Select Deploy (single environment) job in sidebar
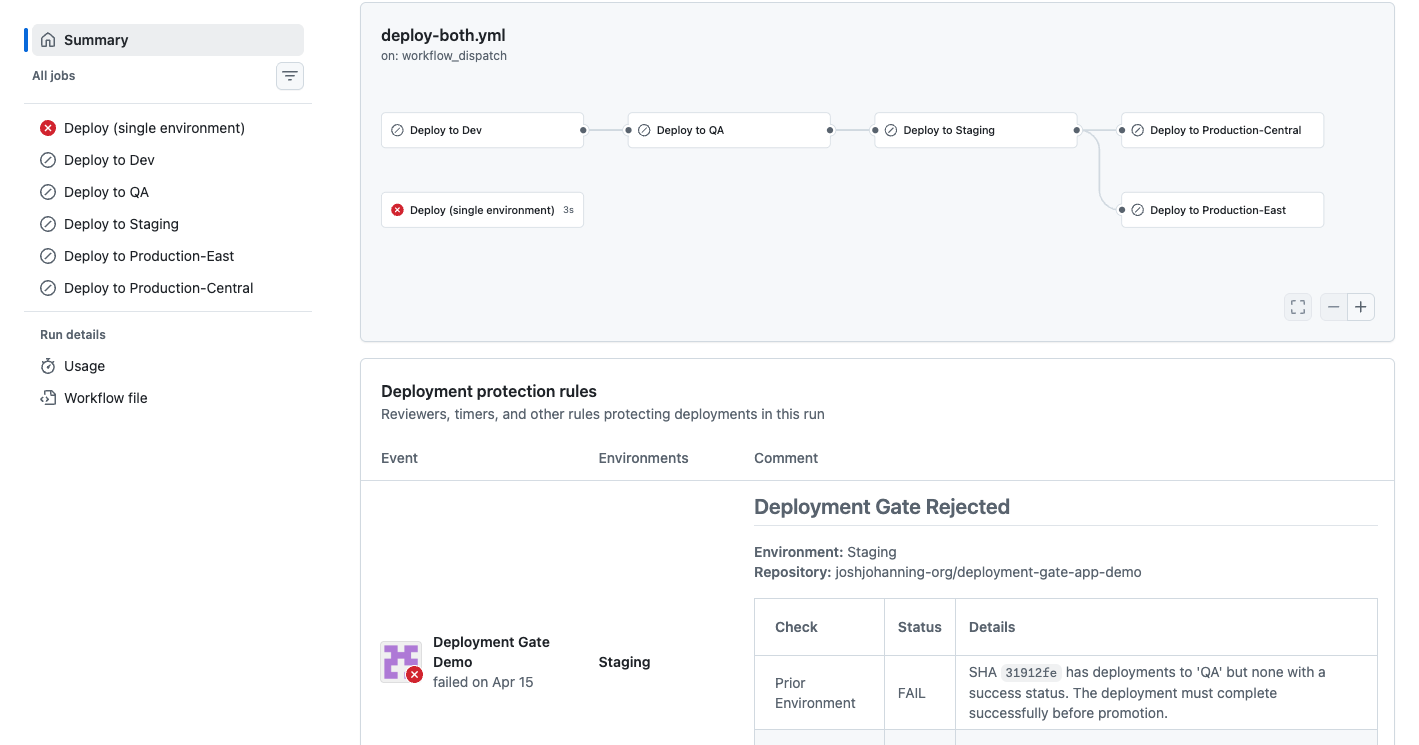The image size is (1419, 745). click(168, 128)
